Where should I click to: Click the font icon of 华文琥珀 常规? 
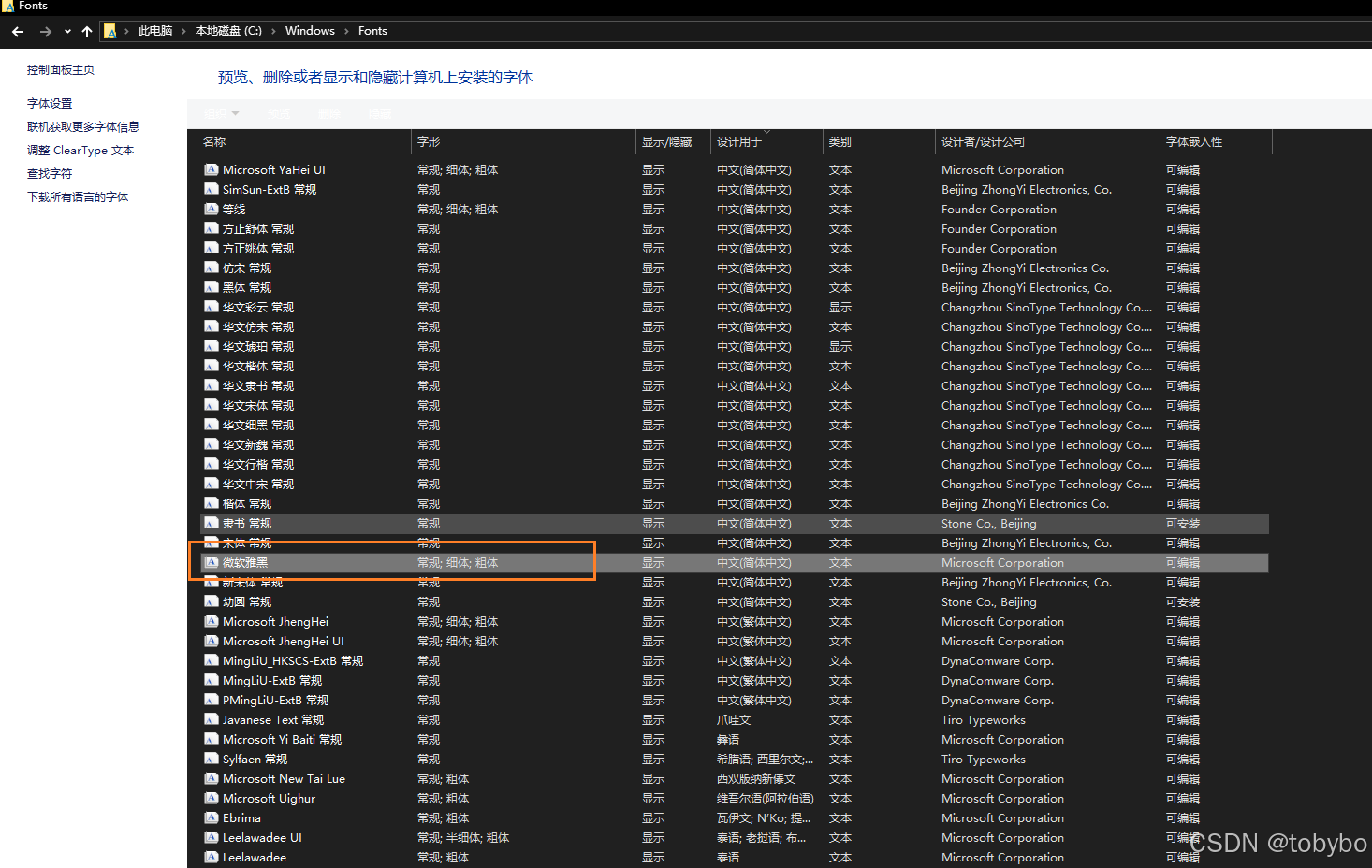[x=212, y=347]
